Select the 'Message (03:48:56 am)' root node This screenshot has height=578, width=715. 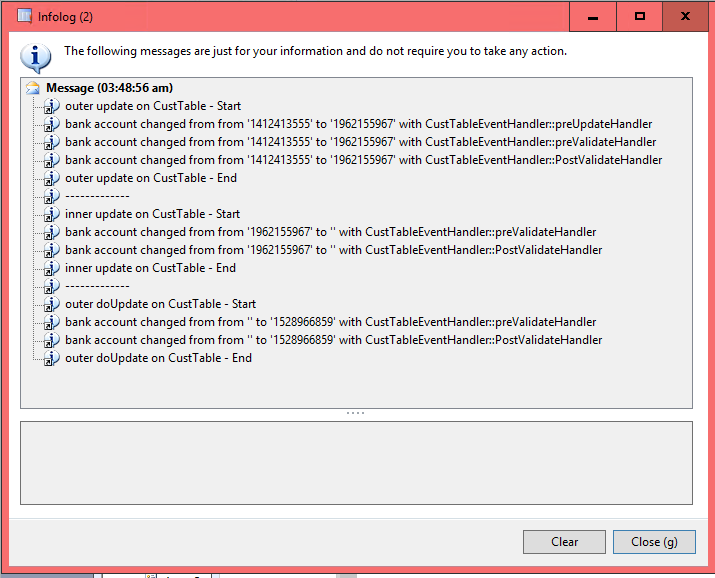tap(109, 88)
